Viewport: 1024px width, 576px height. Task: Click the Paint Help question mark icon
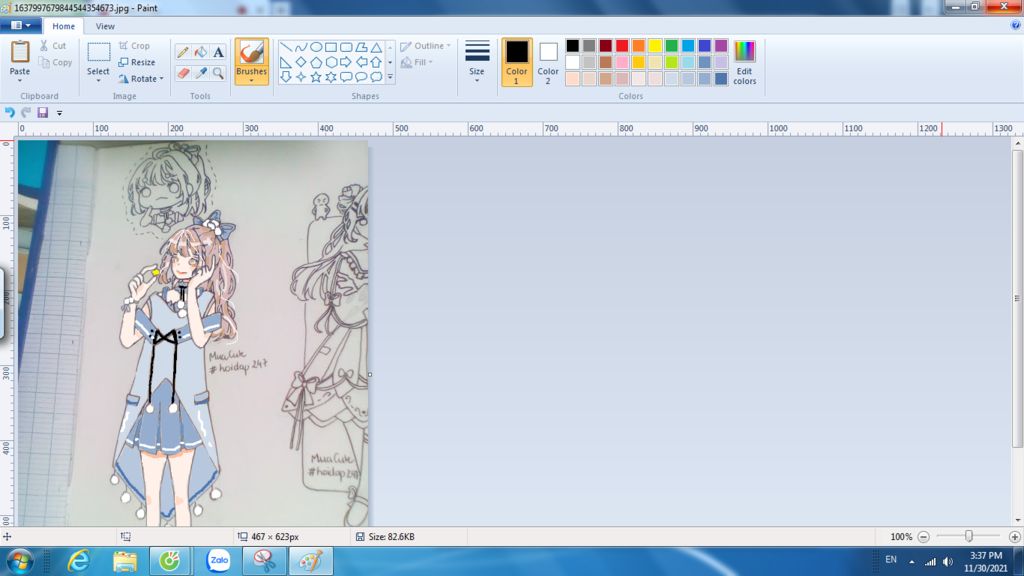(x=1016, y=25)
